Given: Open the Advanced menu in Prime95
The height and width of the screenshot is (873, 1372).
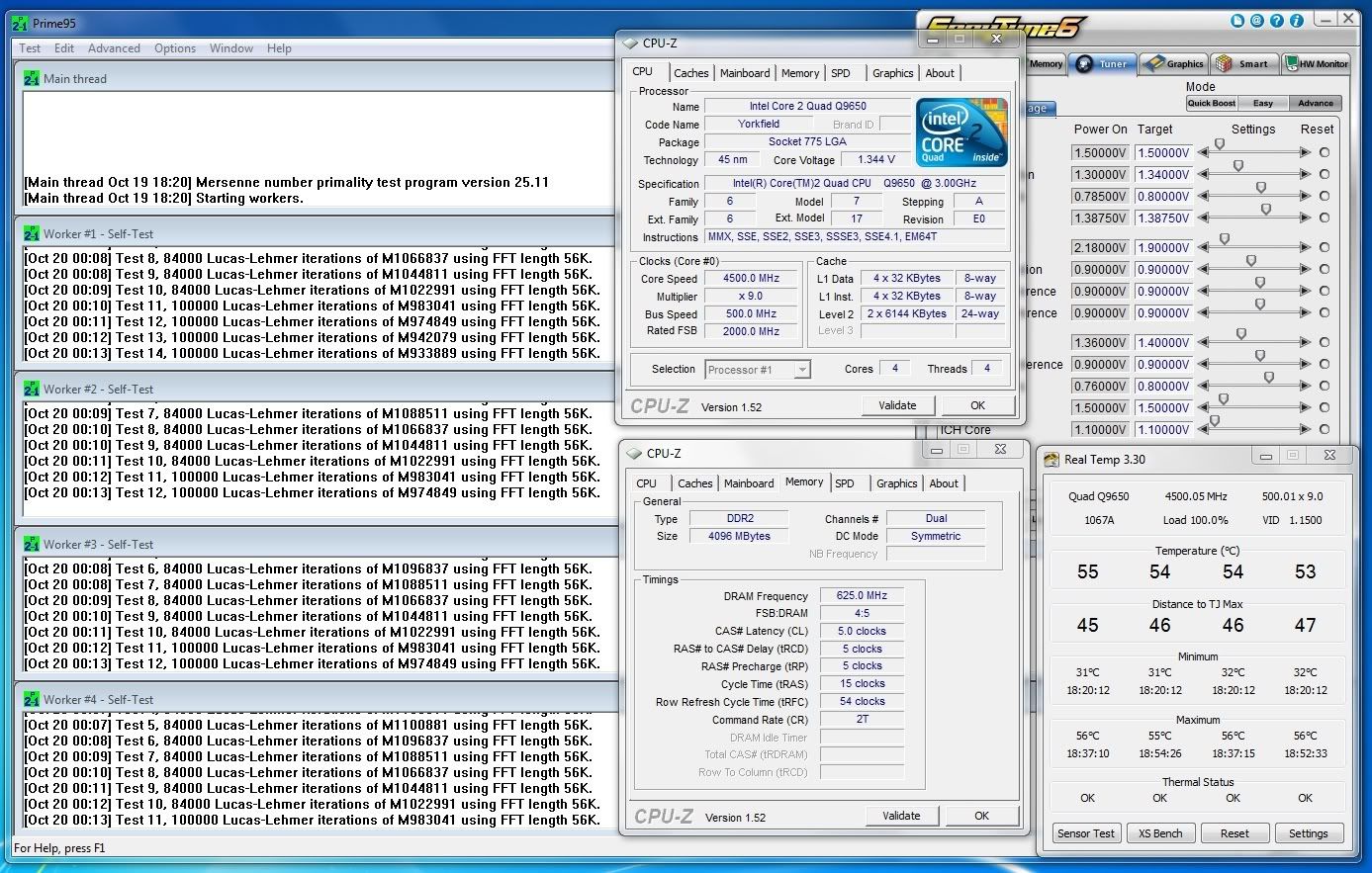Looking at the screenshot, I should point(114,48).
